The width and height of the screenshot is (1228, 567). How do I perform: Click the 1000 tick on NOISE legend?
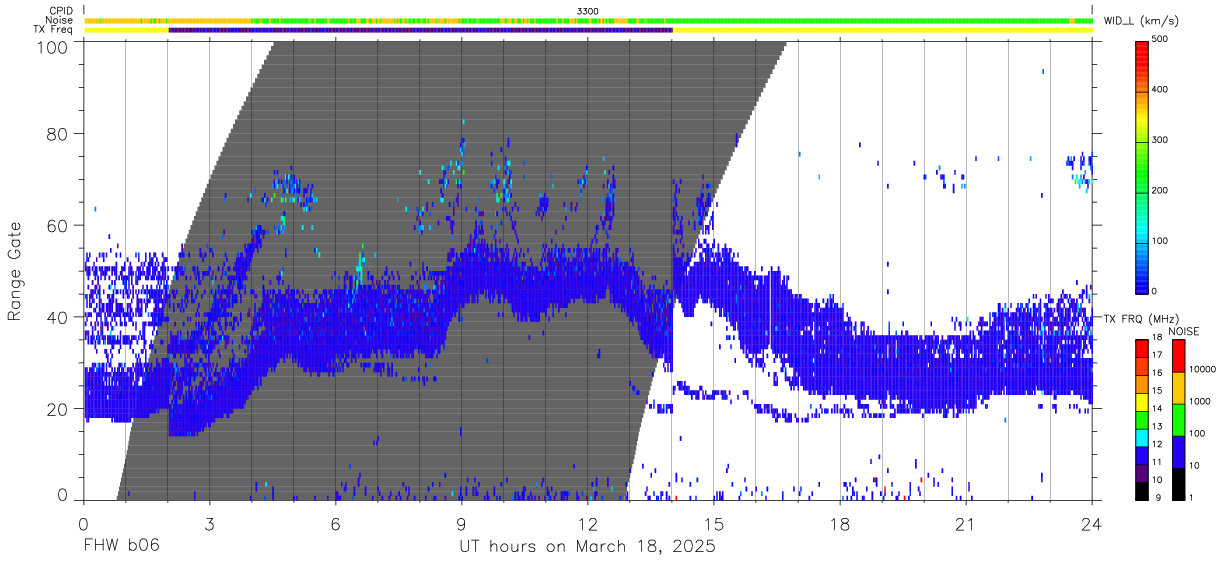click(1200, 403)
